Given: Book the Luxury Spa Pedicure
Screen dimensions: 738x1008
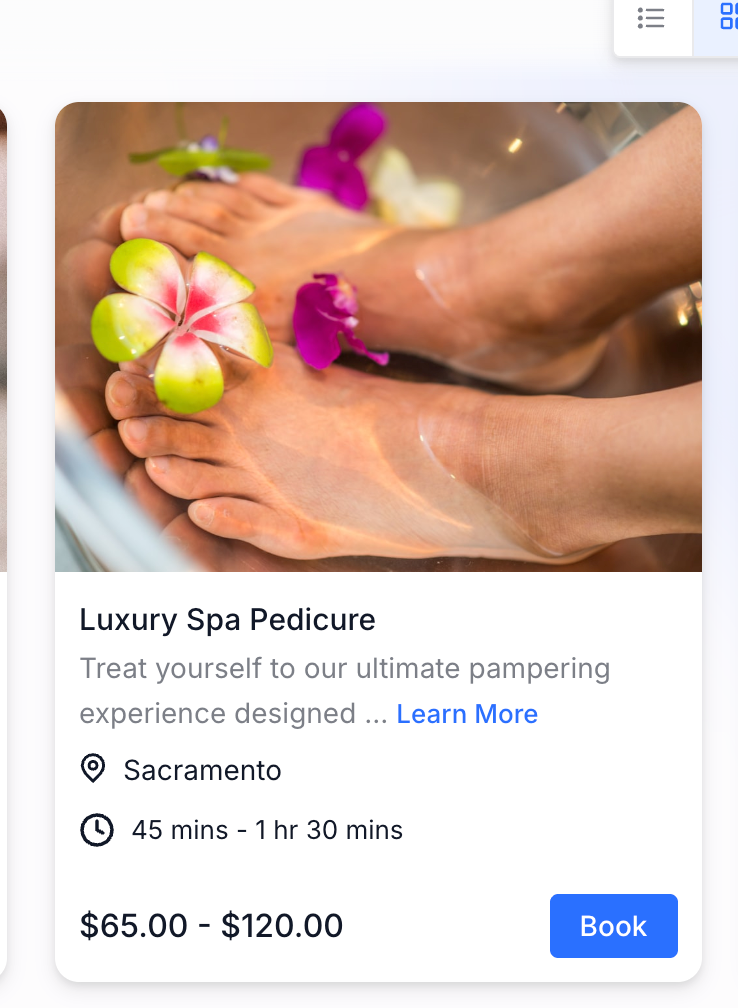Looking at the screenshot, I should click(613, 926).
